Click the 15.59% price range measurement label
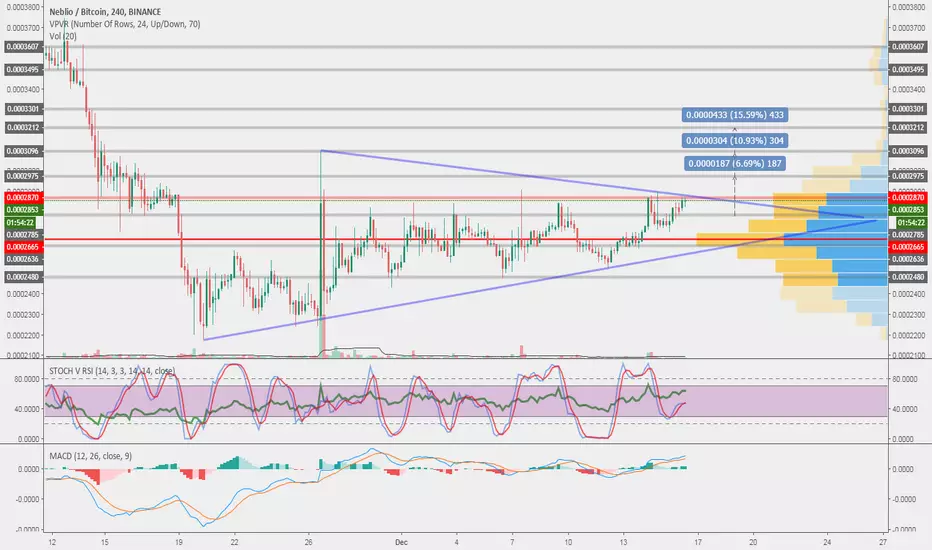 pos(735,115)
